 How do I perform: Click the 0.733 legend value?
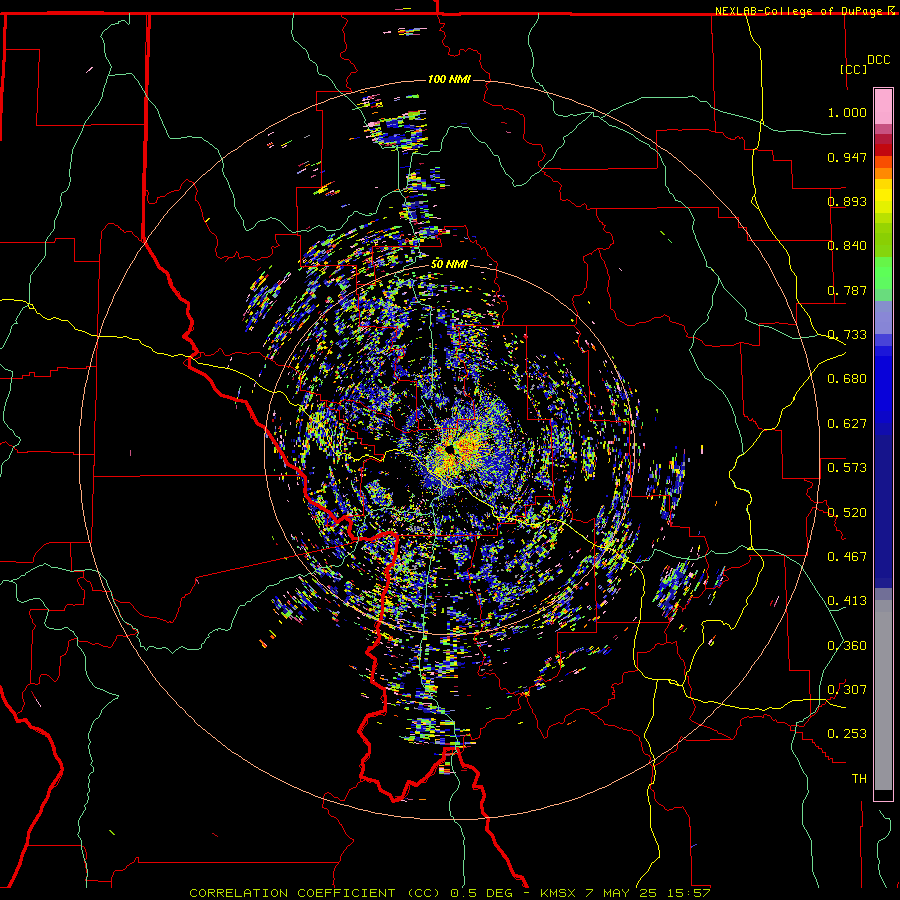pyautogui.click(x=847, y=335)
